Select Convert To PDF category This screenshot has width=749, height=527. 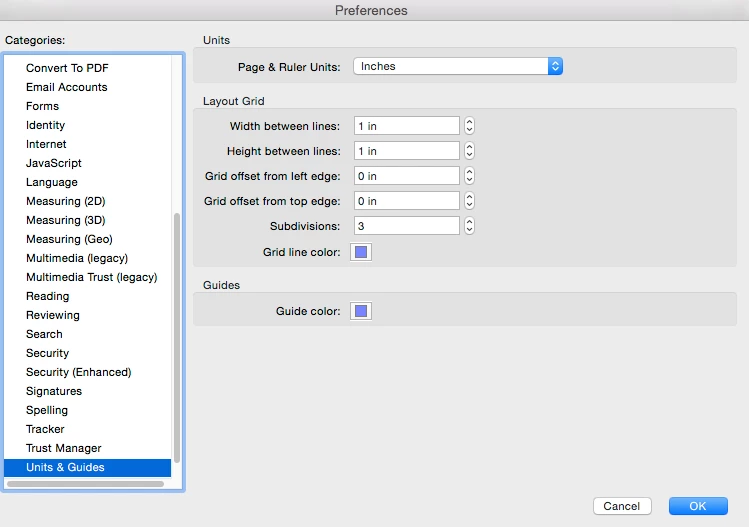click(87, 68)
